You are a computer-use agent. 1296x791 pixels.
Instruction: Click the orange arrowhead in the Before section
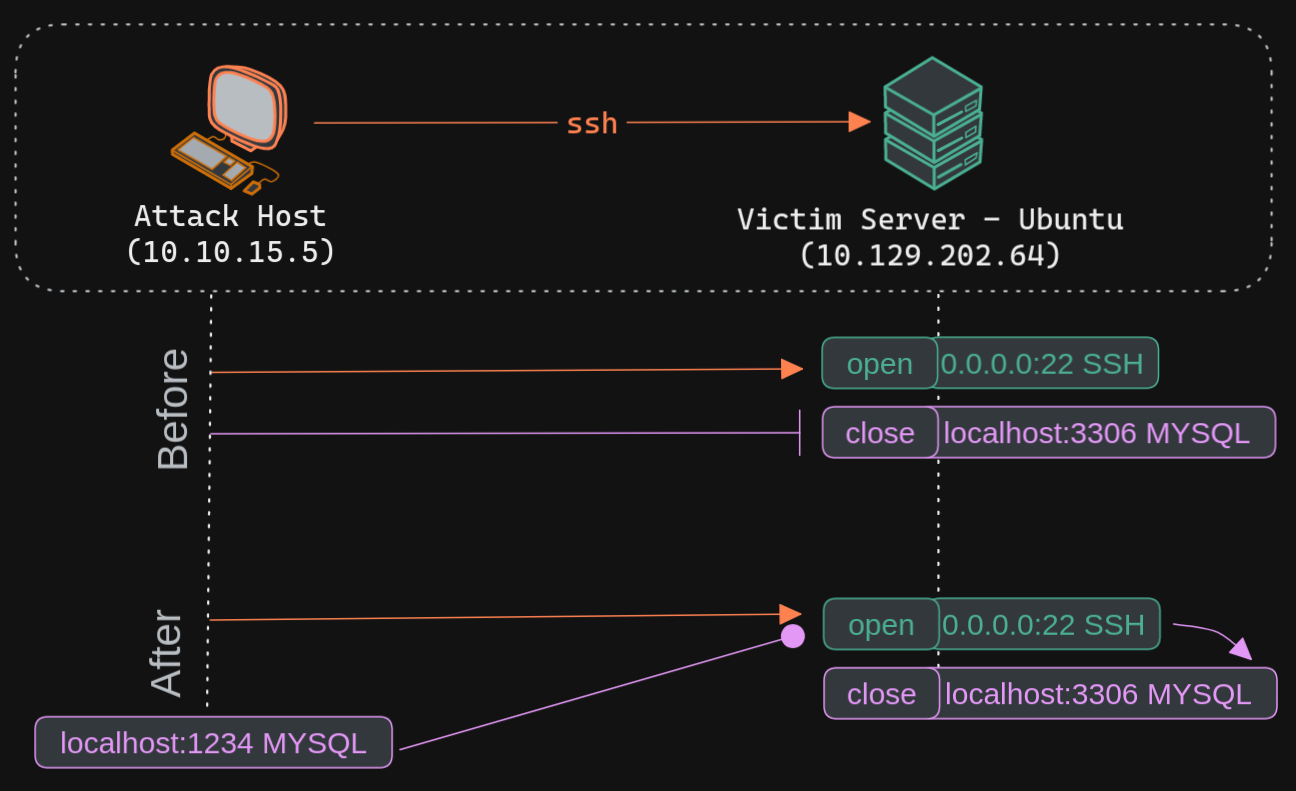[x=791, y=369]
